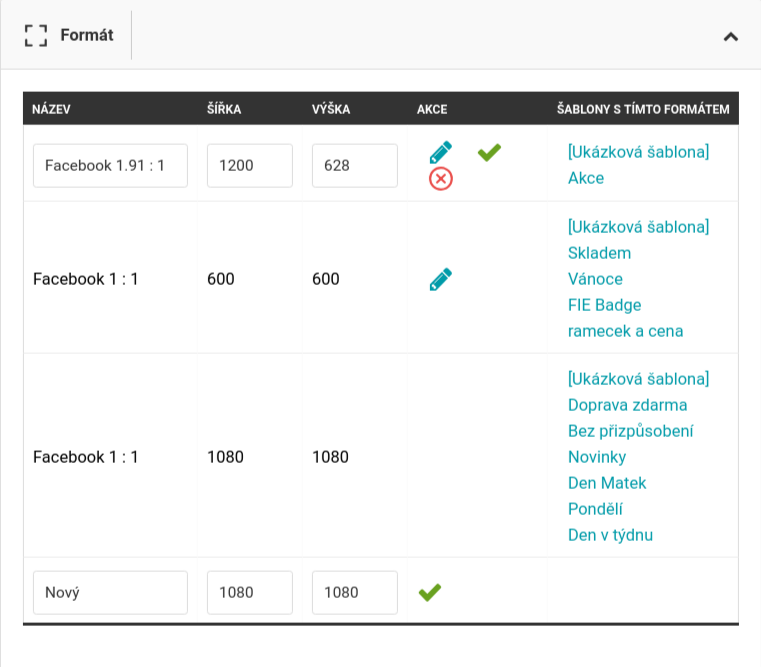Image resolution: width=761 pixels, height=667 pixels.
Task: Click the new format height field 1080
Action: pos(355,593)
